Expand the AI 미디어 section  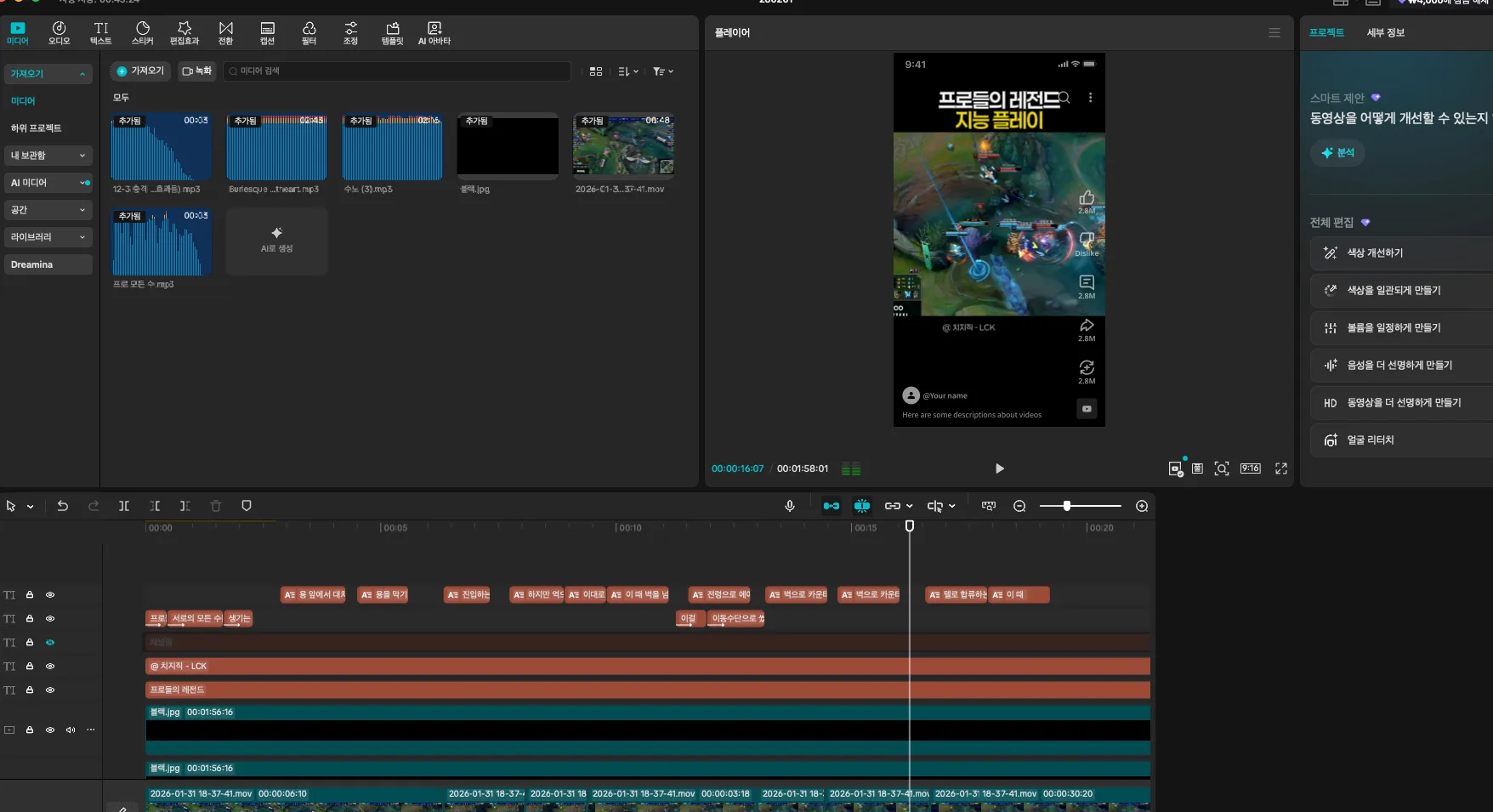(48, 183)
